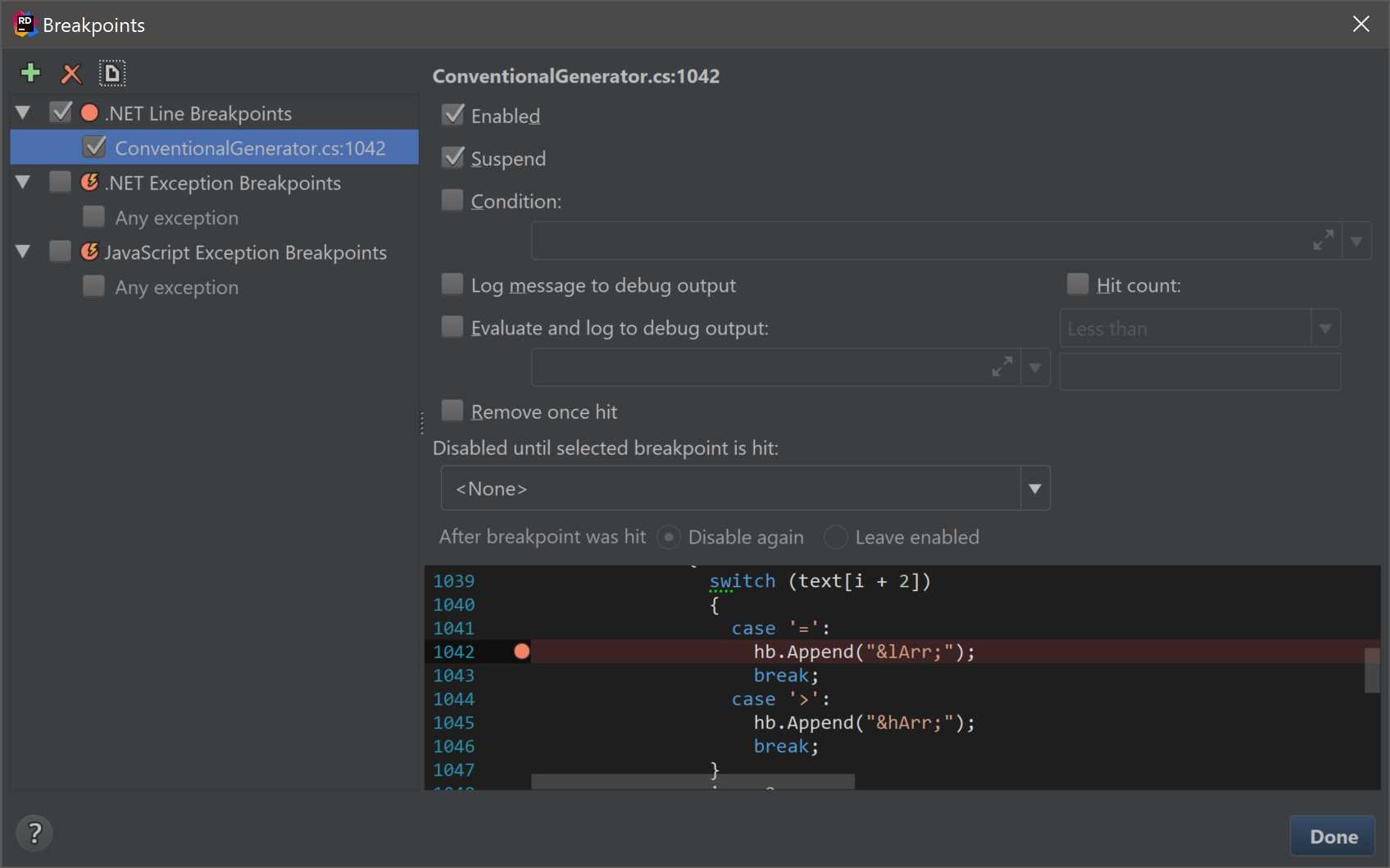Check Any exception under JavaScript Exception Breakpoints
1390x868 pixels.
click(x=94, y=286)
